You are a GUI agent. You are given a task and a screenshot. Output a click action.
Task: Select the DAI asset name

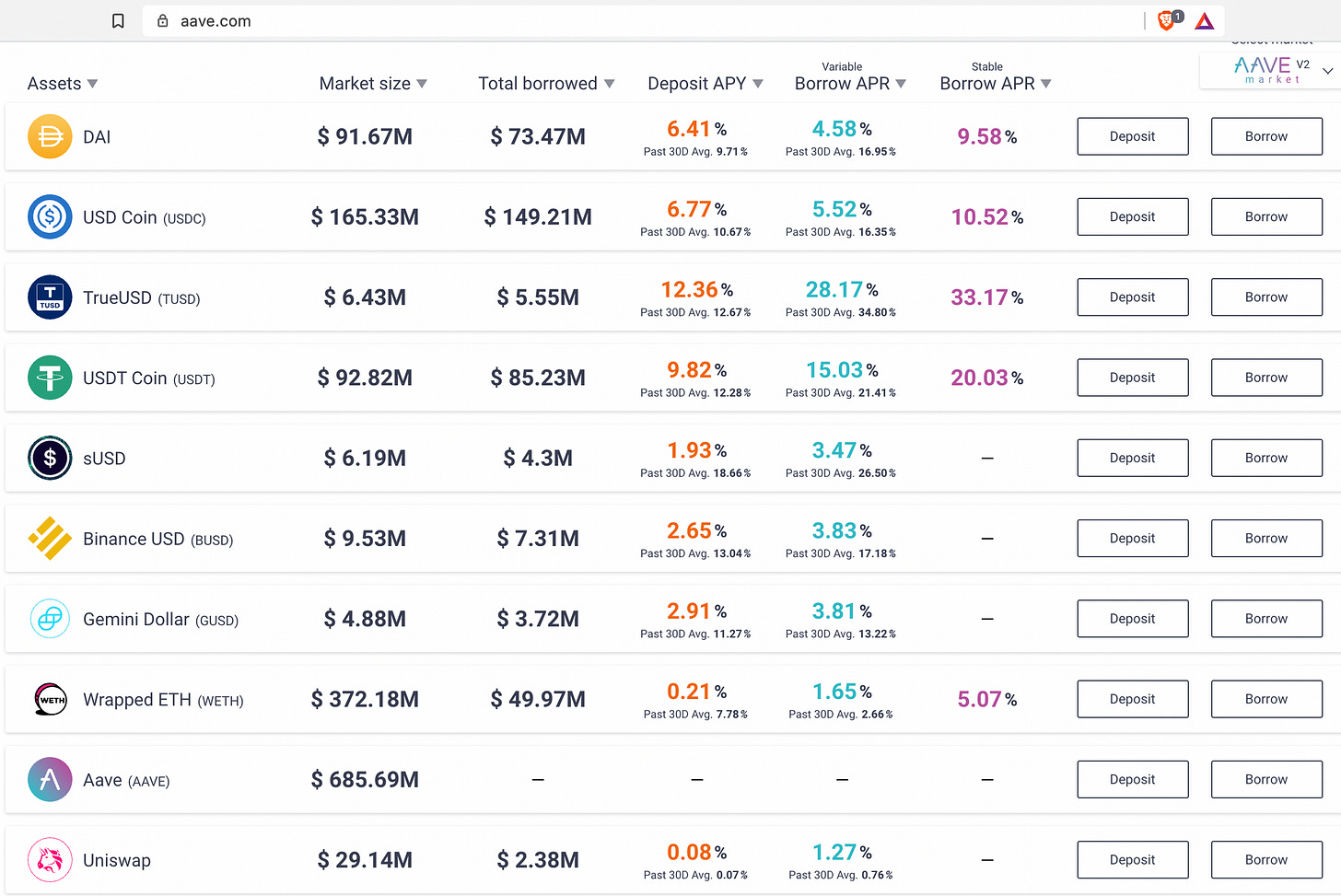pos(97,137)
